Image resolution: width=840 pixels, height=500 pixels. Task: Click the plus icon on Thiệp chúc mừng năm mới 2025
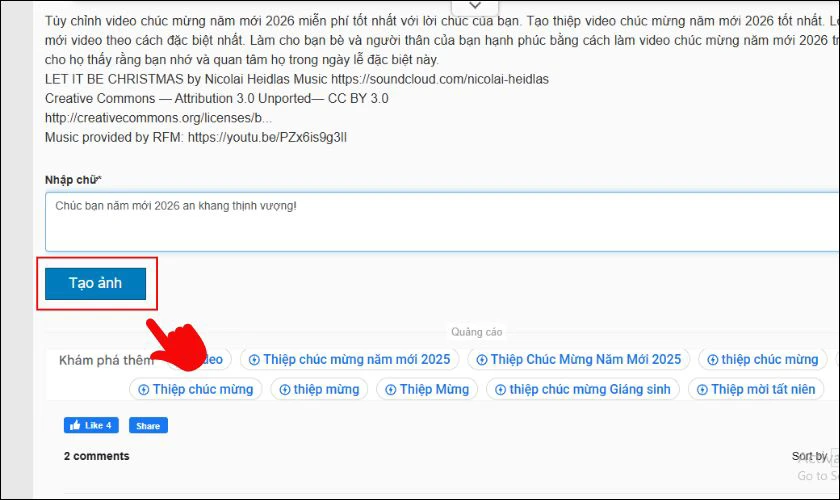point(254,359)
